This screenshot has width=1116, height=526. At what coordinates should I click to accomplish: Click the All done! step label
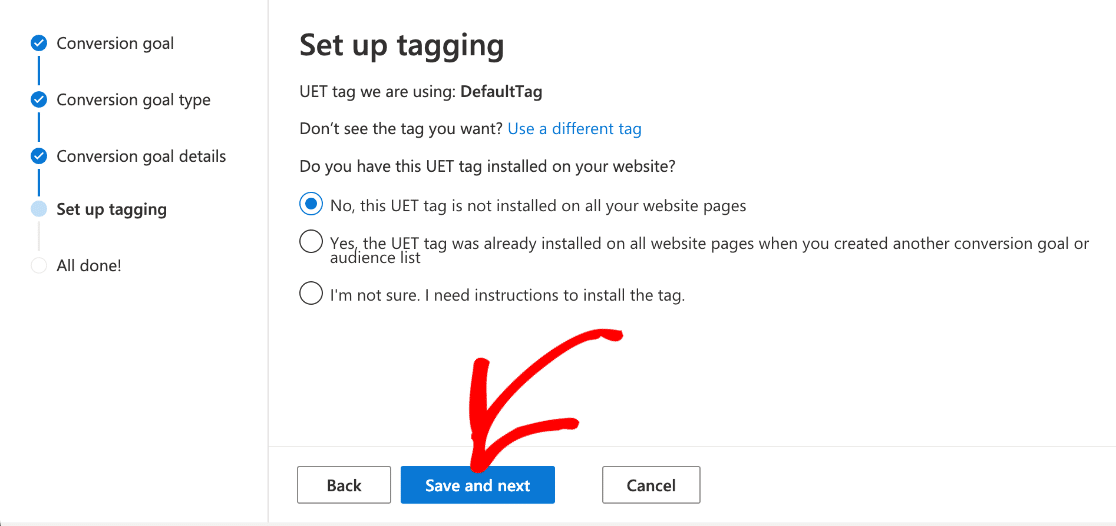(89, 266)
